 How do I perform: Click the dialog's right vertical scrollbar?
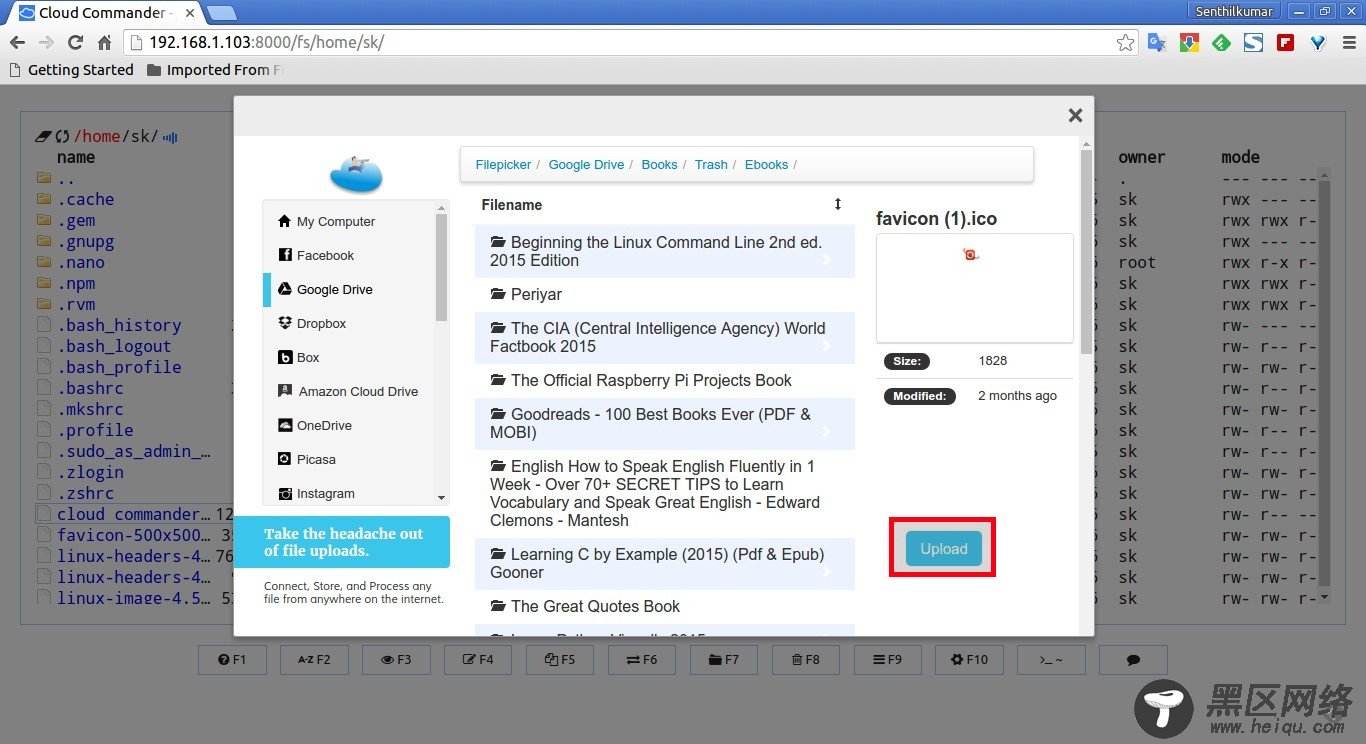point(1086,250)
